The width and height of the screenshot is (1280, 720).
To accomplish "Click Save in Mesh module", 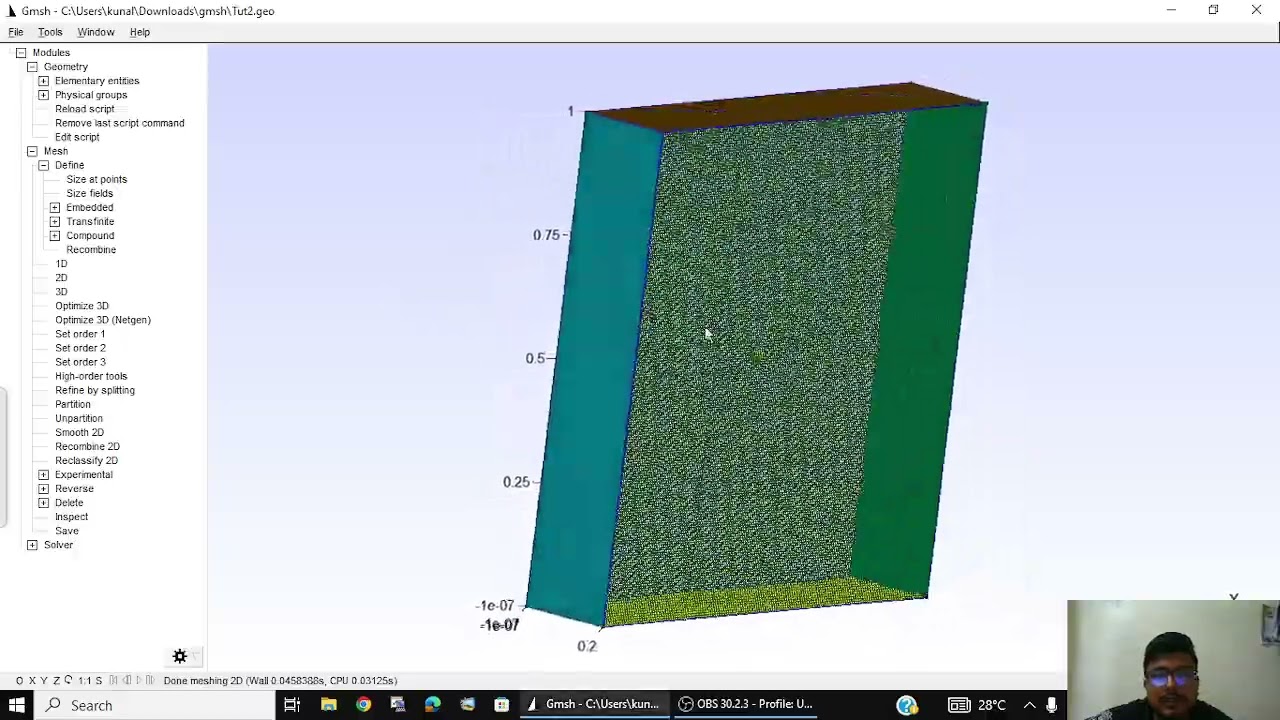I will 67,530.
